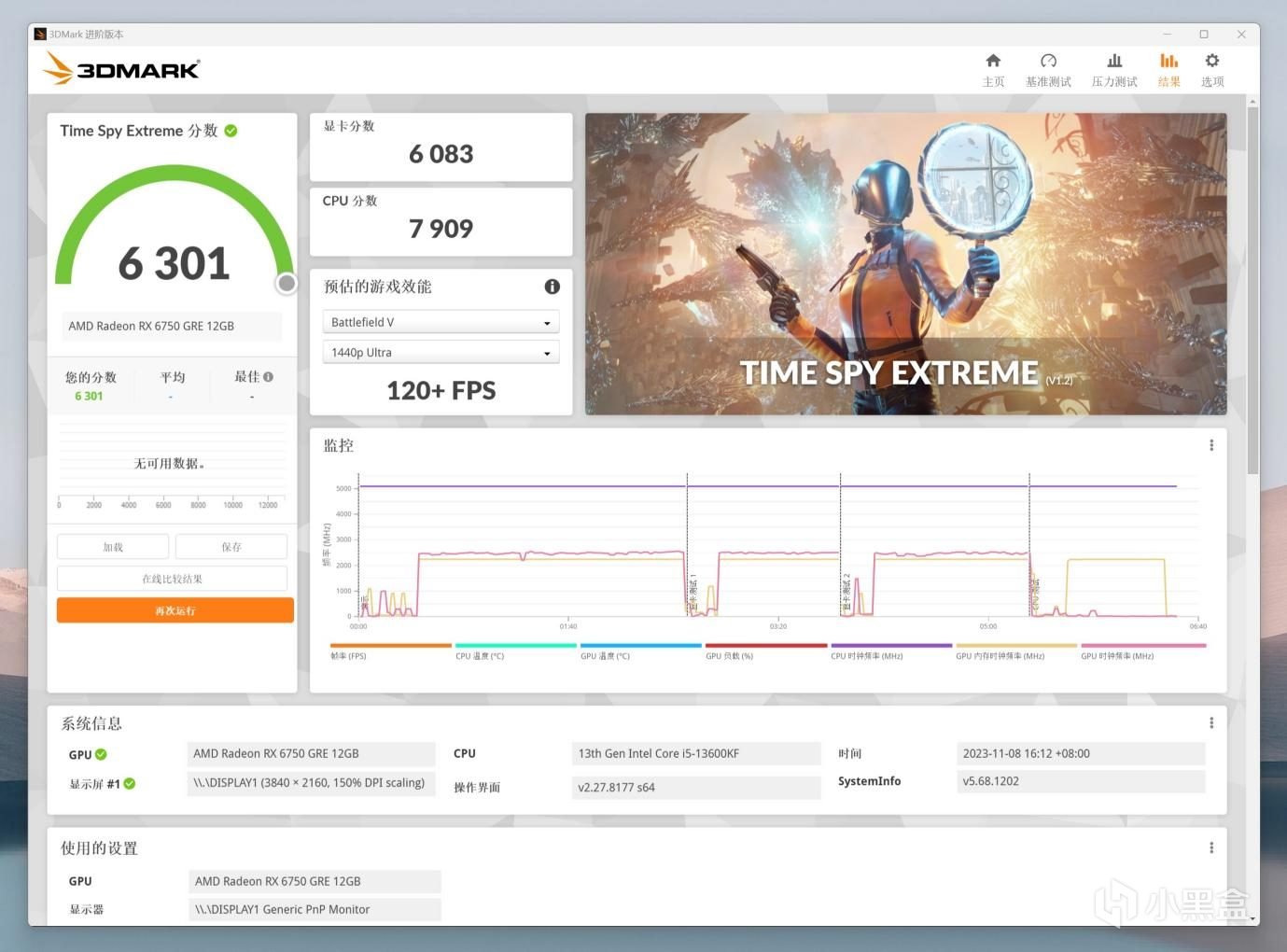Open the three-dot menu in 系统信息 panel
Screen dimensions: 1287x952
(x=1211, y=722)
